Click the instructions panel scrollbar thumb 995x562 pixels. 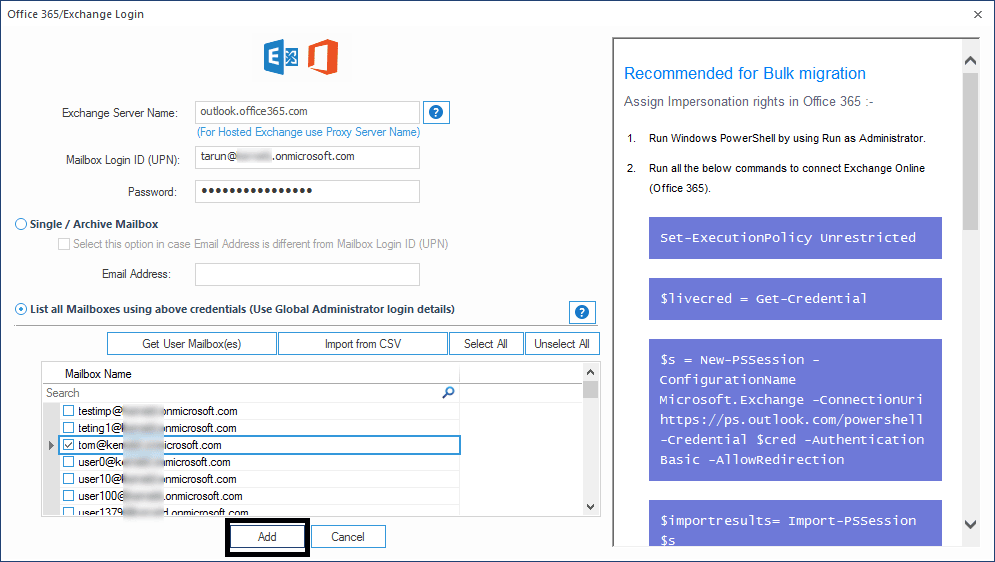click(x=970, y=152)
